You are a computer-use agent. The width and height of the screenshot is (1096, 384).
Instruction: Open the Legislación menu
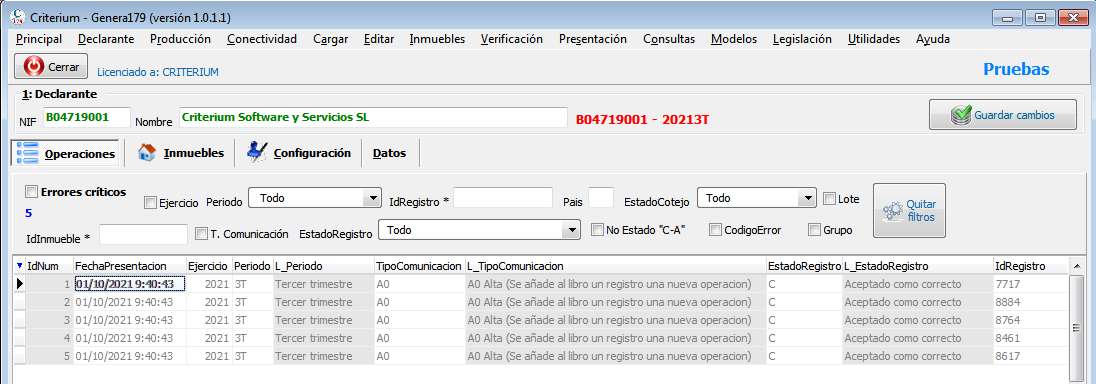click(x=802, y=39)
